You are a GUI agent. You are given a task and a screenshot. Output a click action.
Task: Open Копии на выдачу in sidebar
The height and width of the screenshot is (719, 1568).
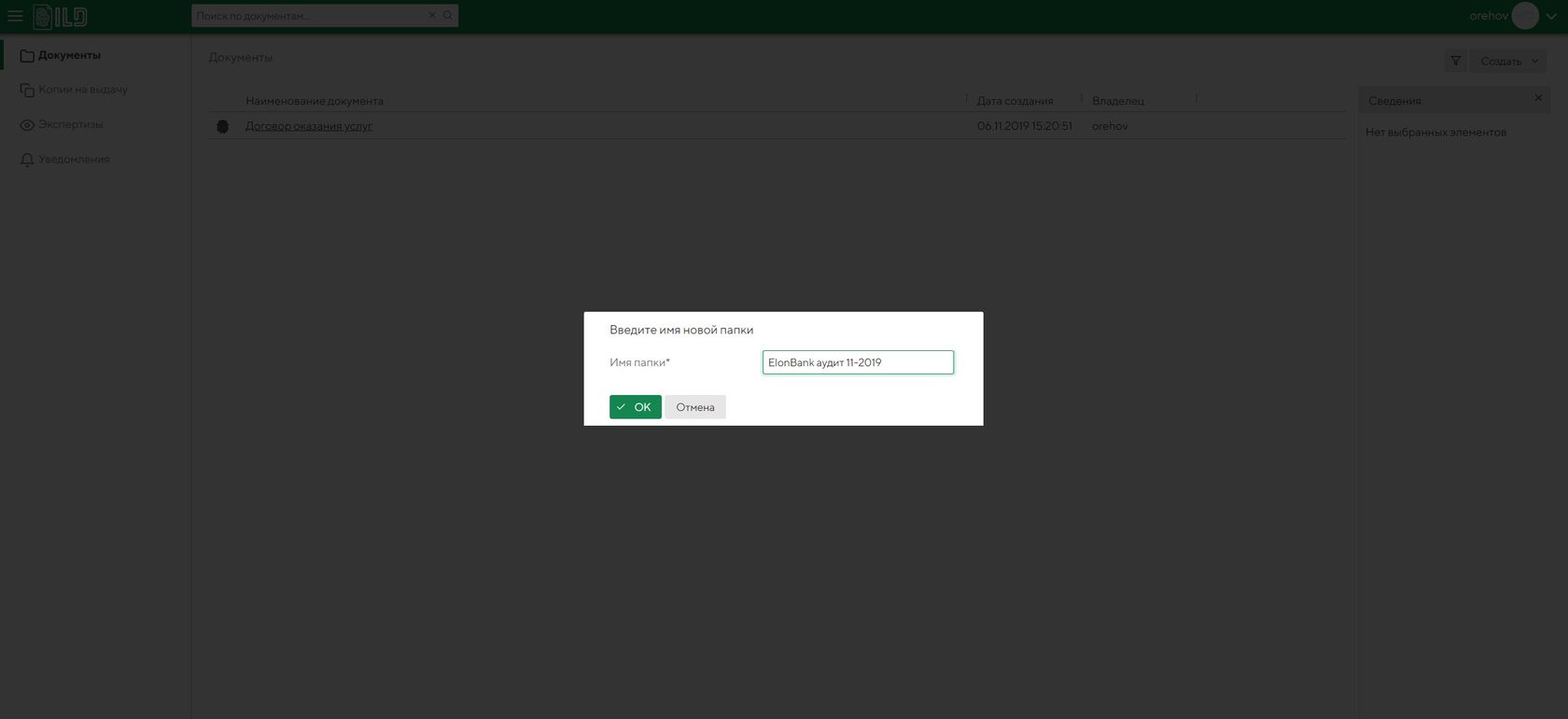coord(74,90)
